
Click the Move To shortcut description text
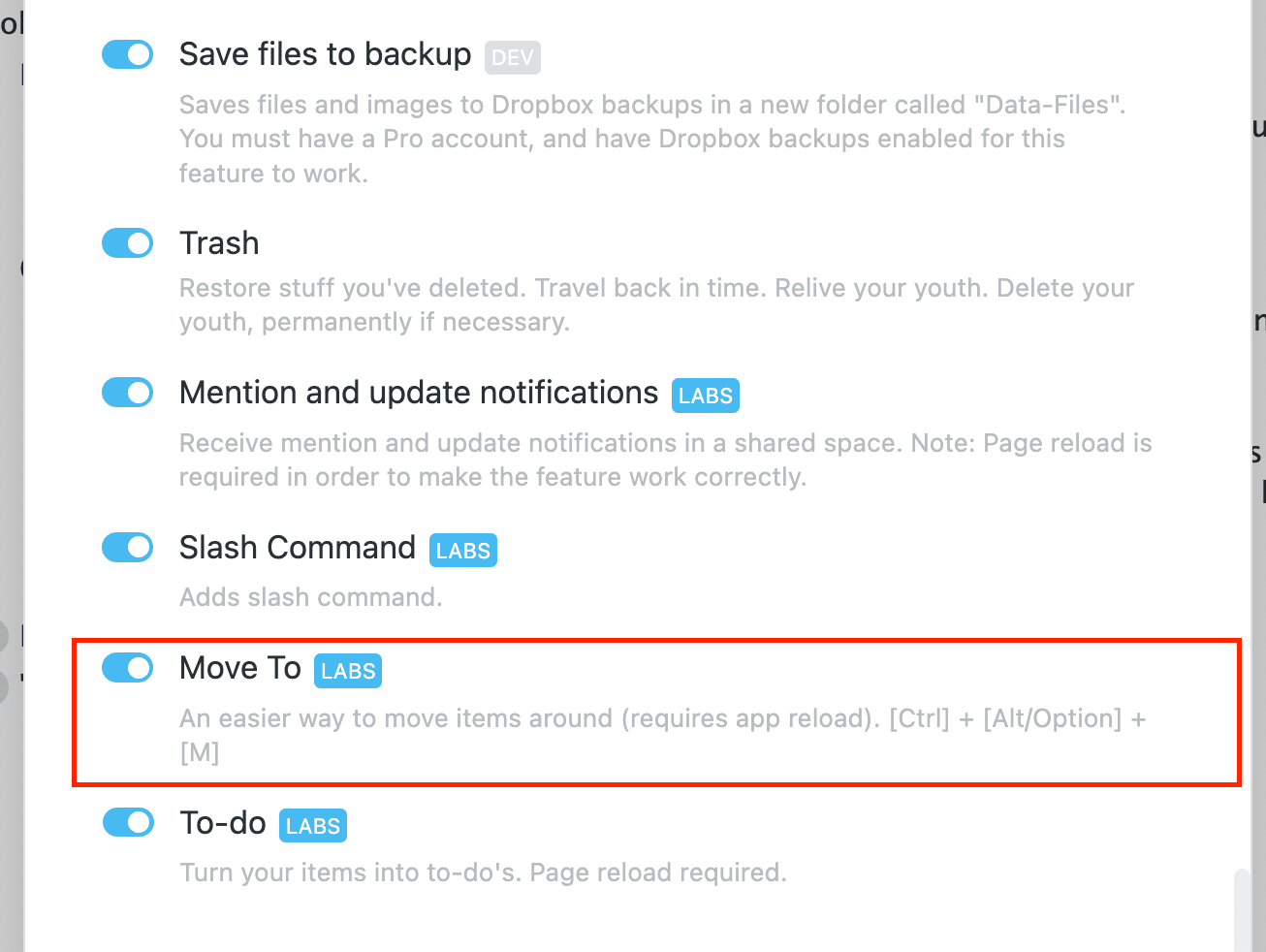tap(663, 735)
